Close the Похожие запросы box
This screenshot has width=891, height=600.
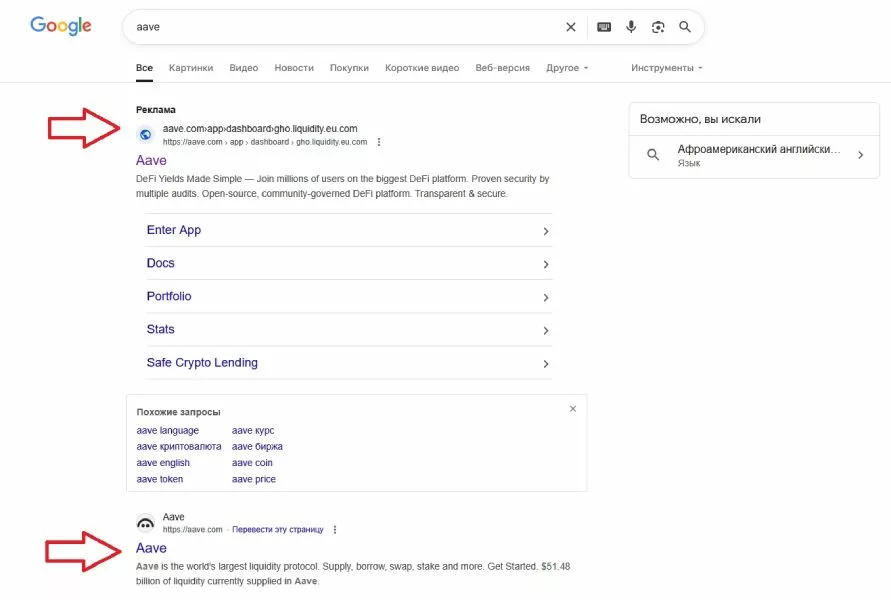tap(573, 409)
